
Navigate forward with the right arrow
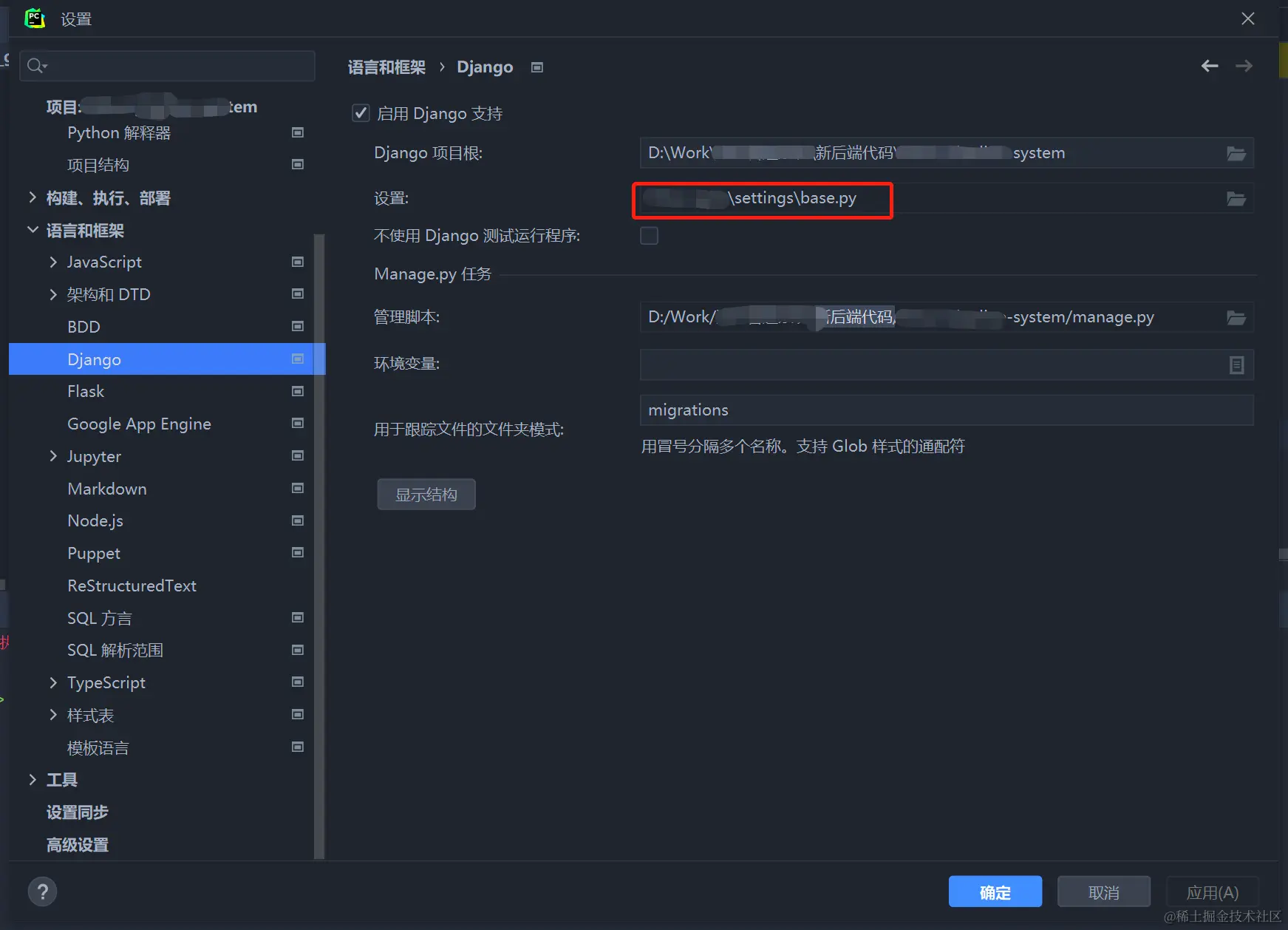tap(1244, 66)
